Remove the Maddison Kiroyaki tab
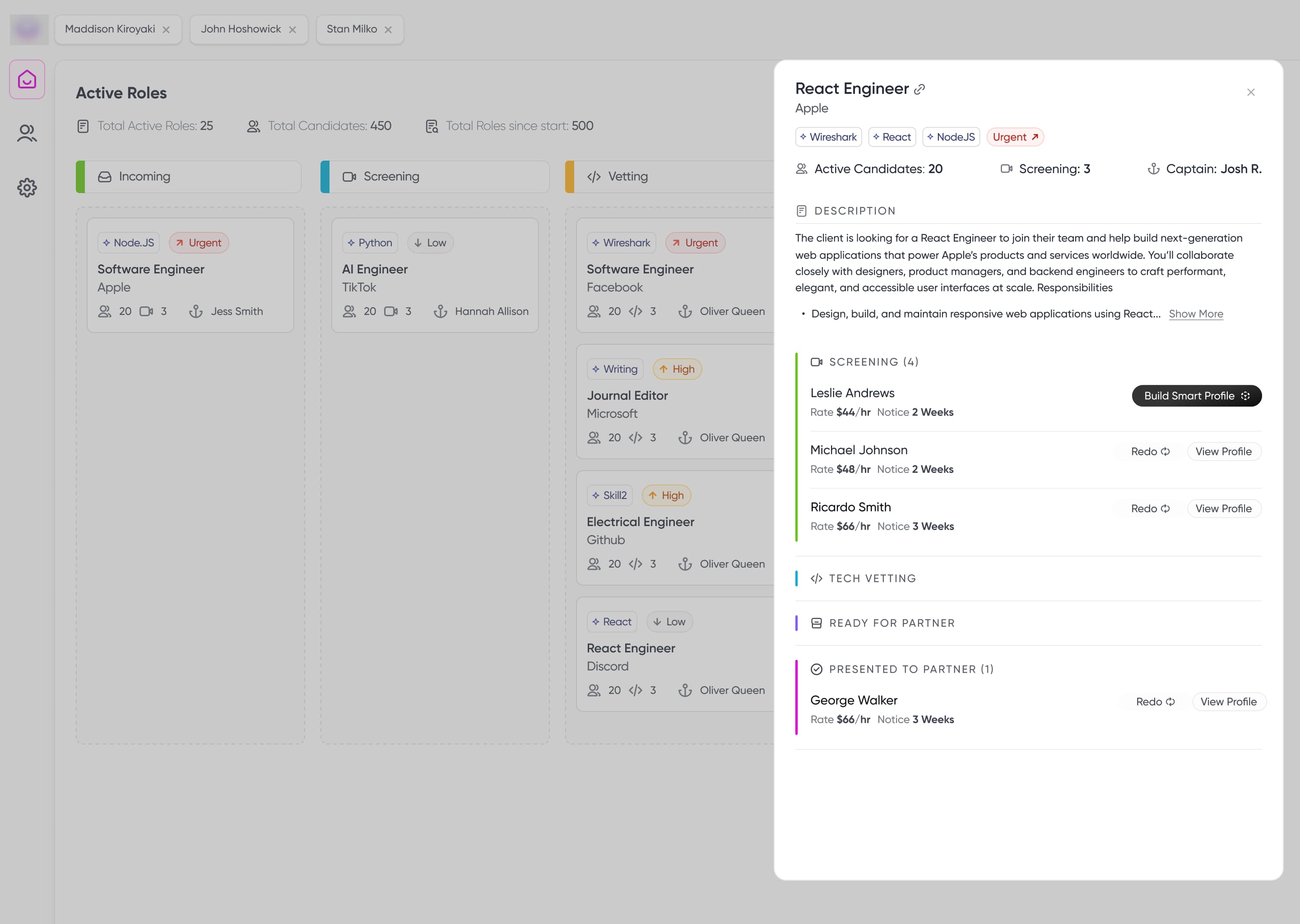Screen dimensions: 1300x924 166,30
